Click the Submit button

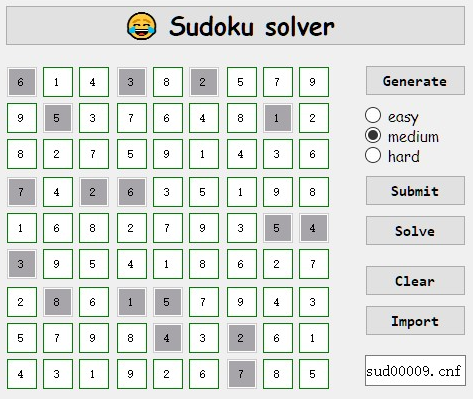(x=415, y=191)
